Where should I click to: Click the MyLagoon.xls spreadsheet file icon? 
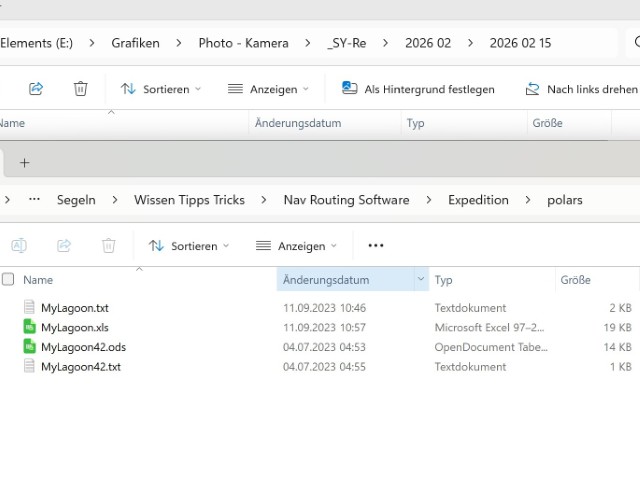(30, 327)
